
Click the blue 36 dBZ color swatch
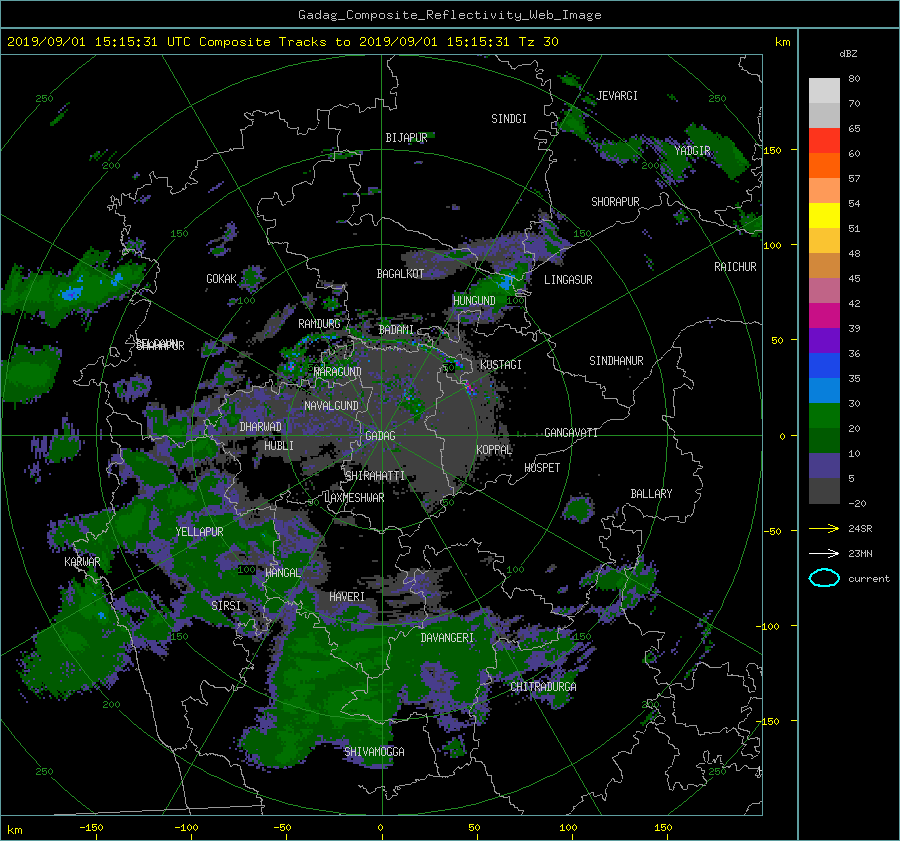point(824,366)
